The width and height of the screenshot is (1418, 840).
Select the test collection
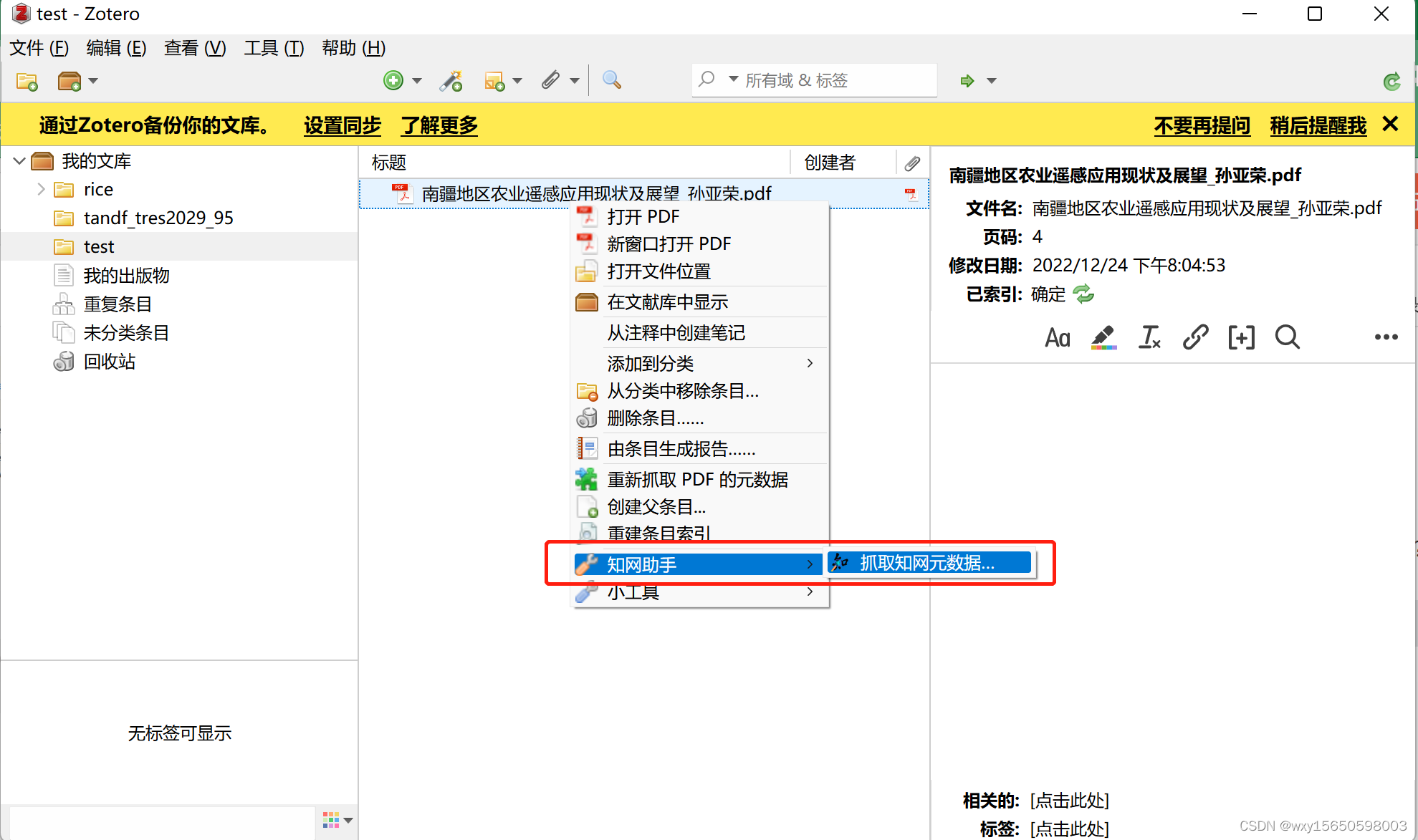[99, 246]
